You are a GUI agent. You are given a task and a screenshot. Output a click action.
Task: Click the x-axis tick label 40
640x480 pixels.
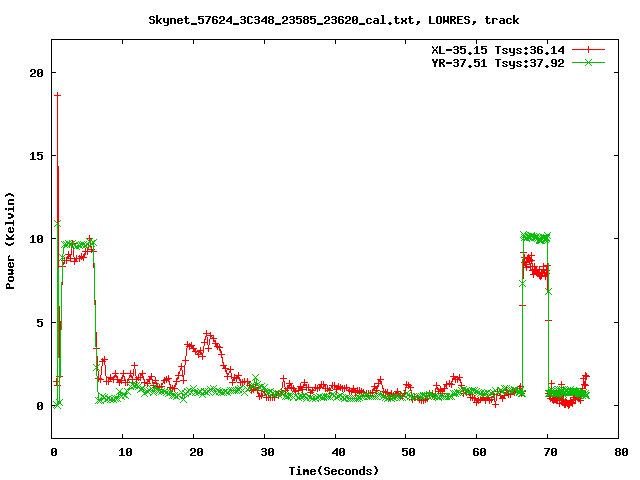[x=336, y=452]
